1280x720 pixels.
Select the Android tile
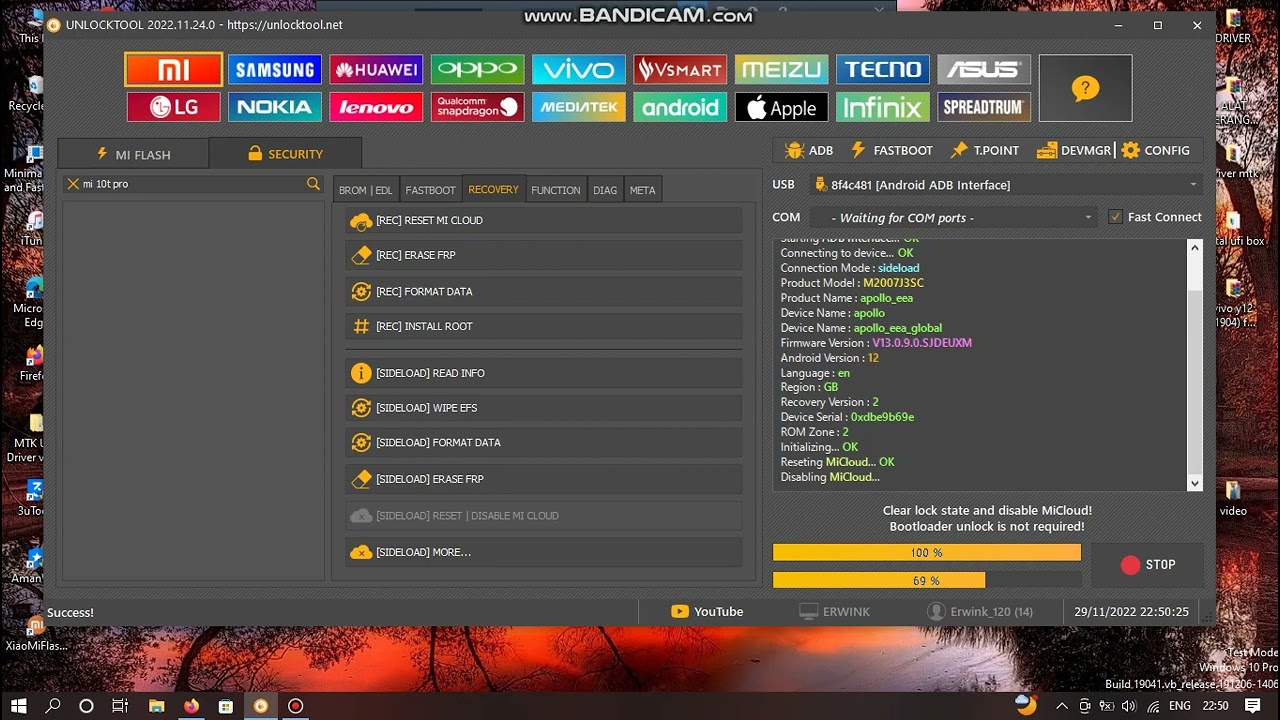(x=680, y=107)
